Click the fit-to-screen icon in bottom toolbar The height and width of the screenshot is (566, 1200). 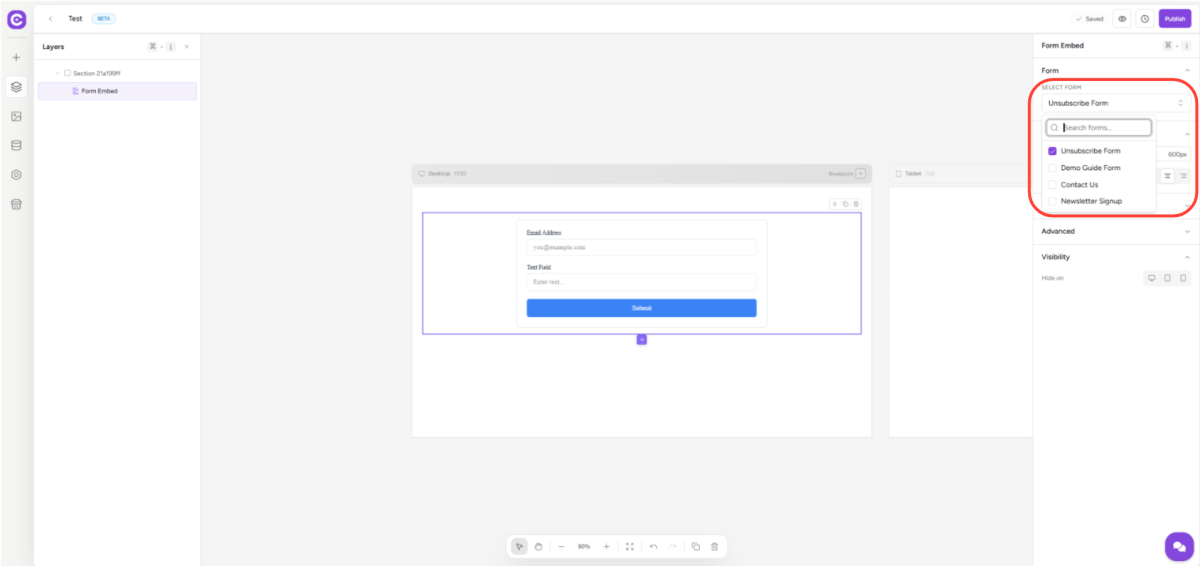pos(629,546)
